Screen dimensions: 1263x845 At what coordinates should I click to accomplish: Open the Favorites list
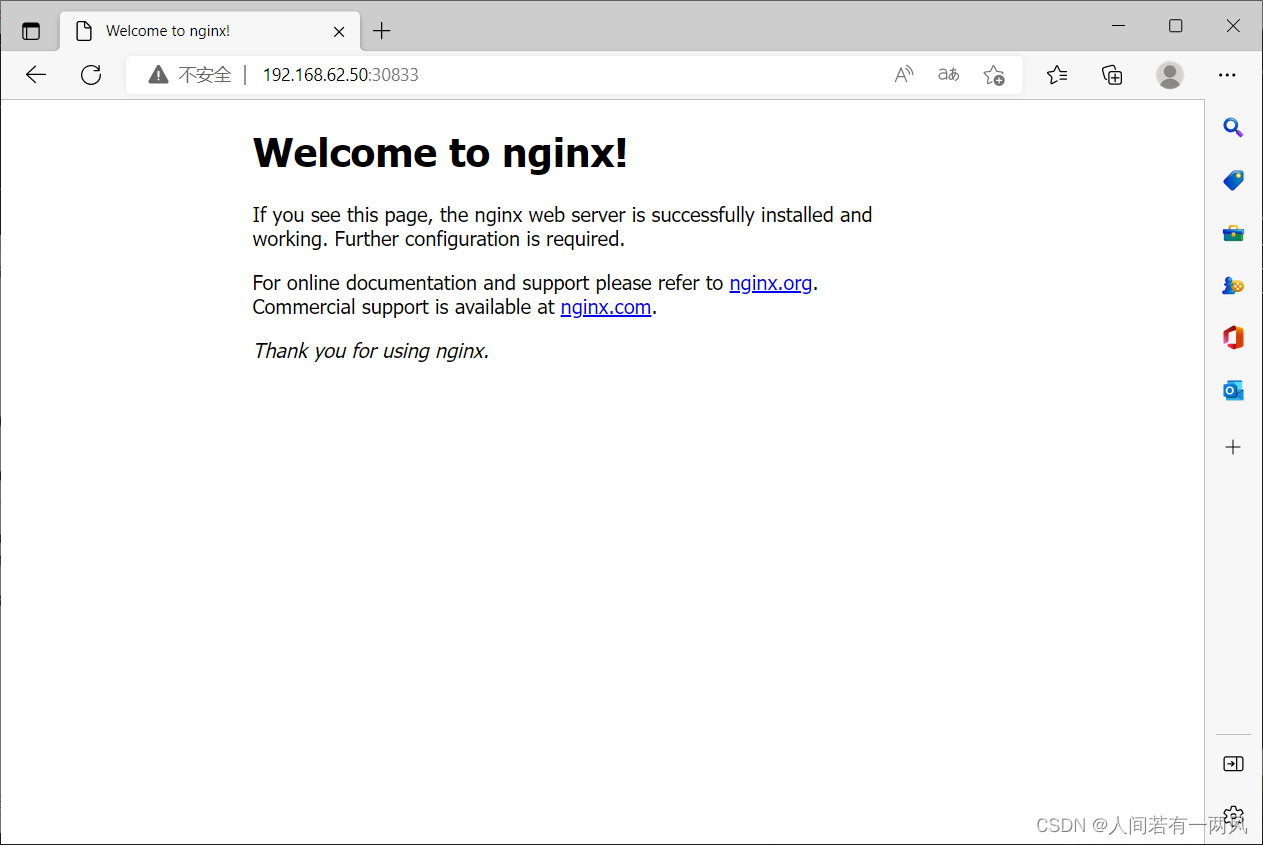pos(1057,74)
